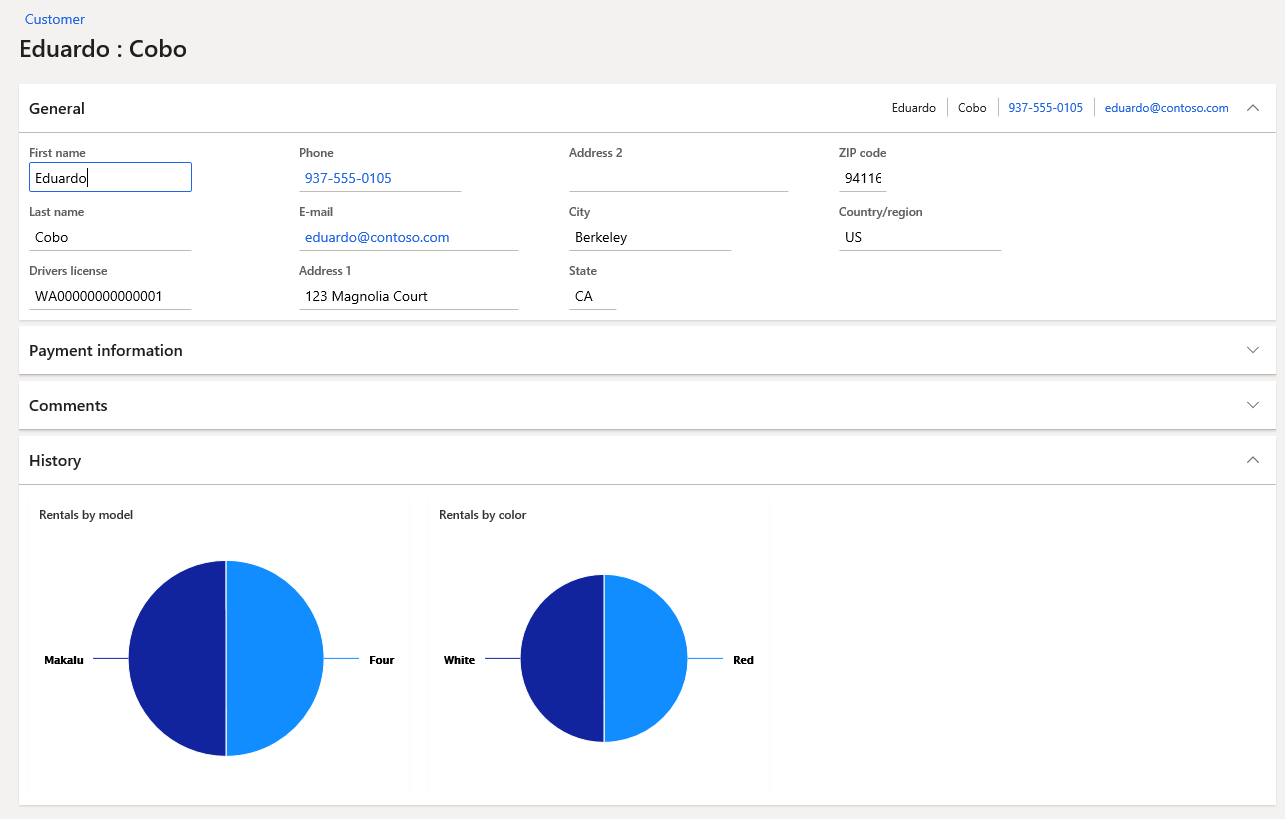Expand the Payment information section
This screenshot has width=1285, height=819.
point(1253,350)
